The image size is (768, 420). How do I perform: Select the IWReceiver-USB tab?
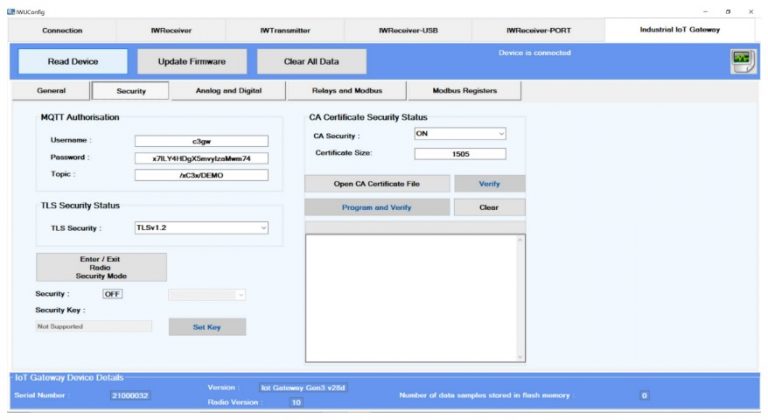408,30
